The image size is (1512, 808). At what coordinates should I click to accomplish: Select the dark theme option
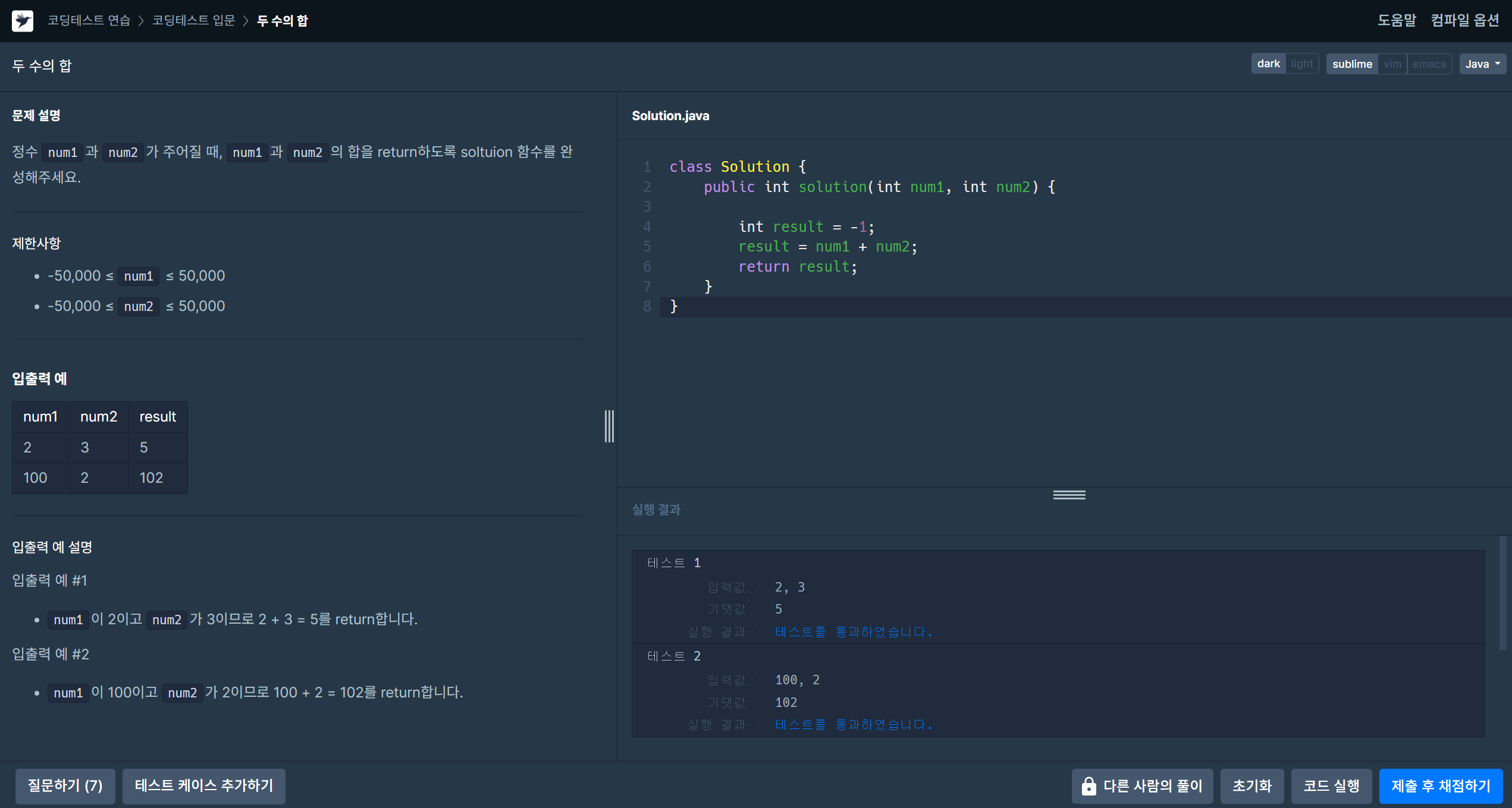(1268, 64)
